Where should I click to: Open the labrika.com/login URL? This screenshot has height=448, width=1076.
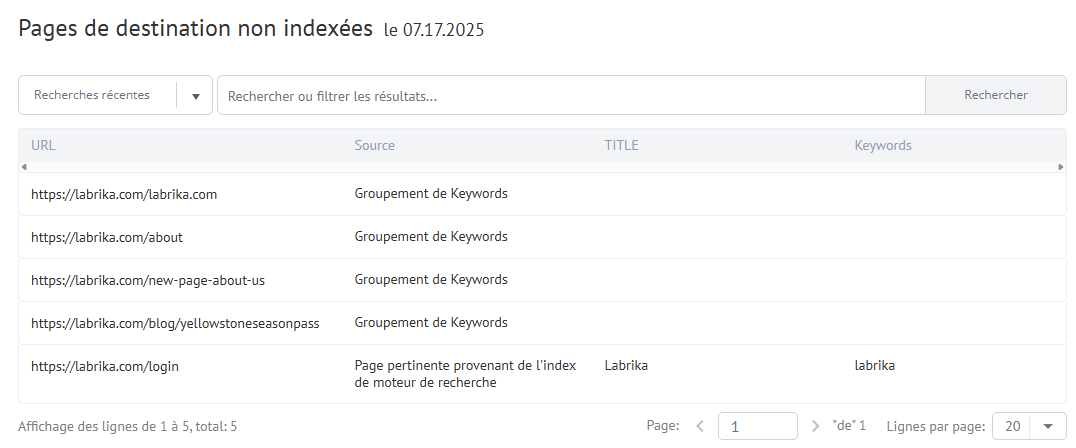click(104, 367)
